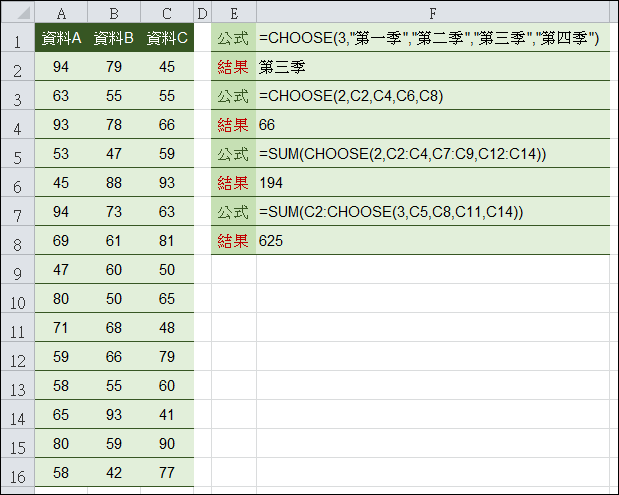Click cell B6 with value 88
Screen dimensions: 619x495
click(114, 182)
